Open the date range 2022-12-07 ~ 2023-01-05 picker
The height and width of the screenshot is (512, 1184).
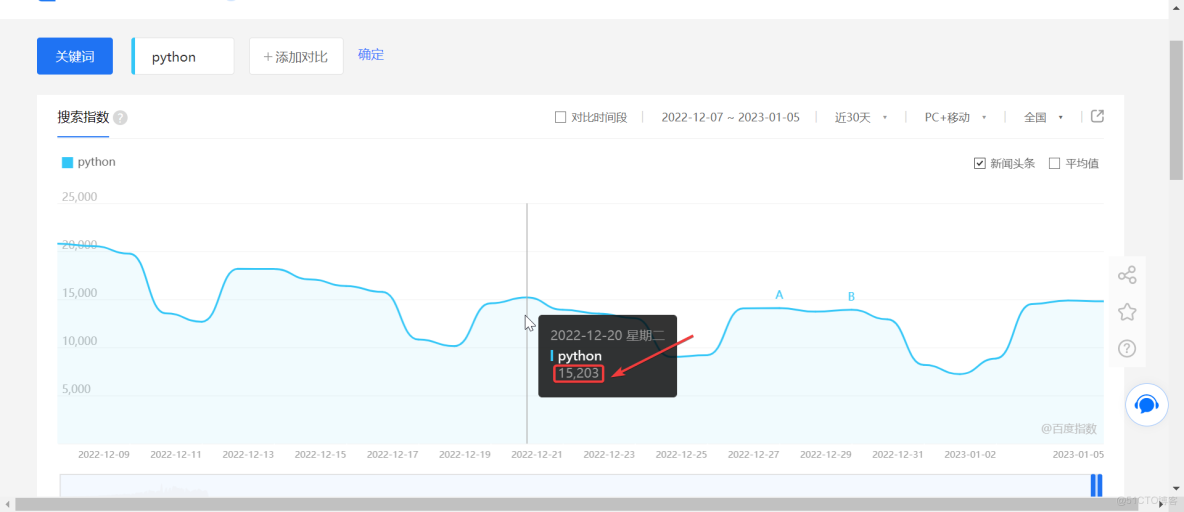730,117
